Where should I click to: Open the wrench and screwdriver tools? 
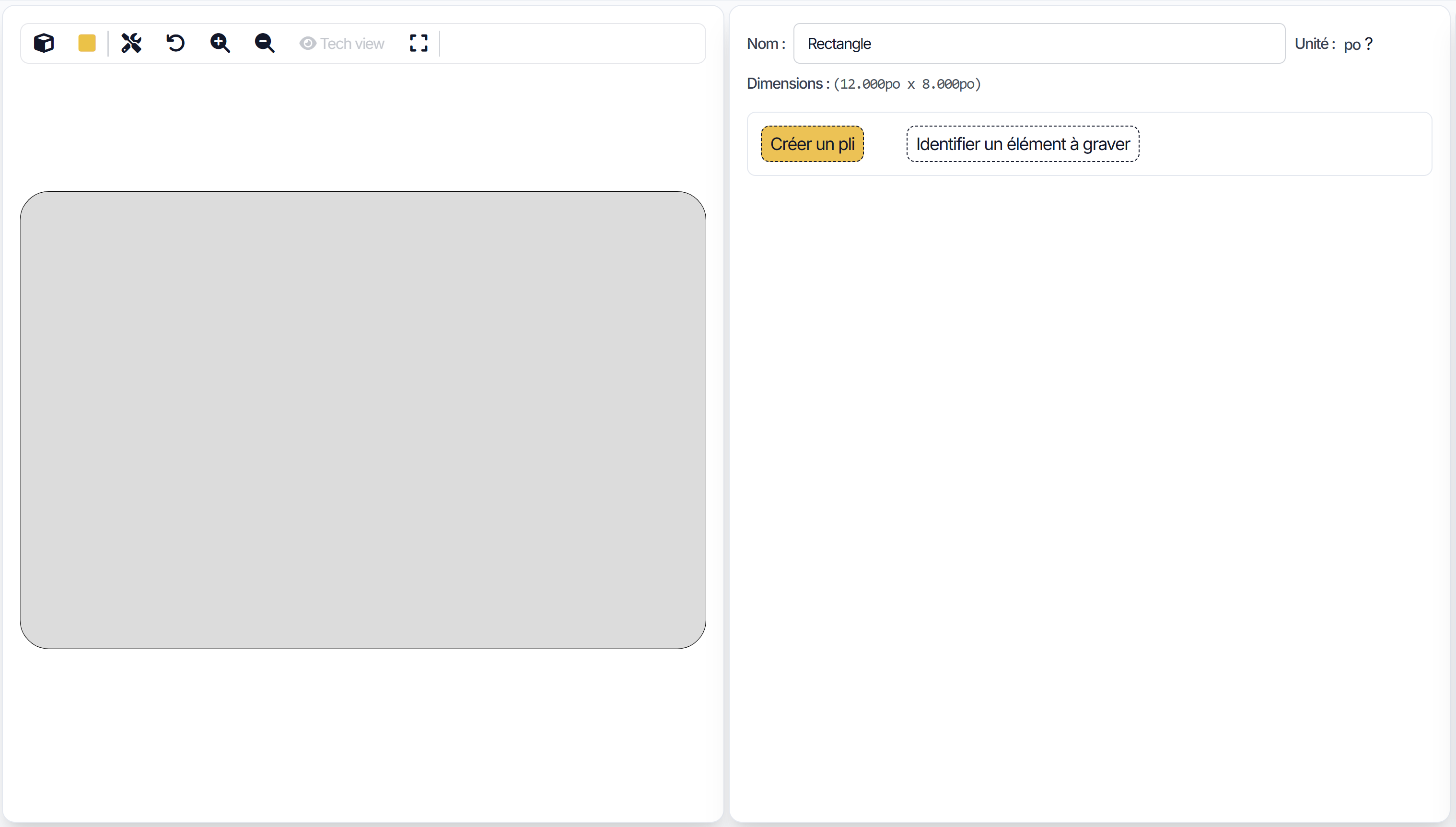[x=131, y=43]
